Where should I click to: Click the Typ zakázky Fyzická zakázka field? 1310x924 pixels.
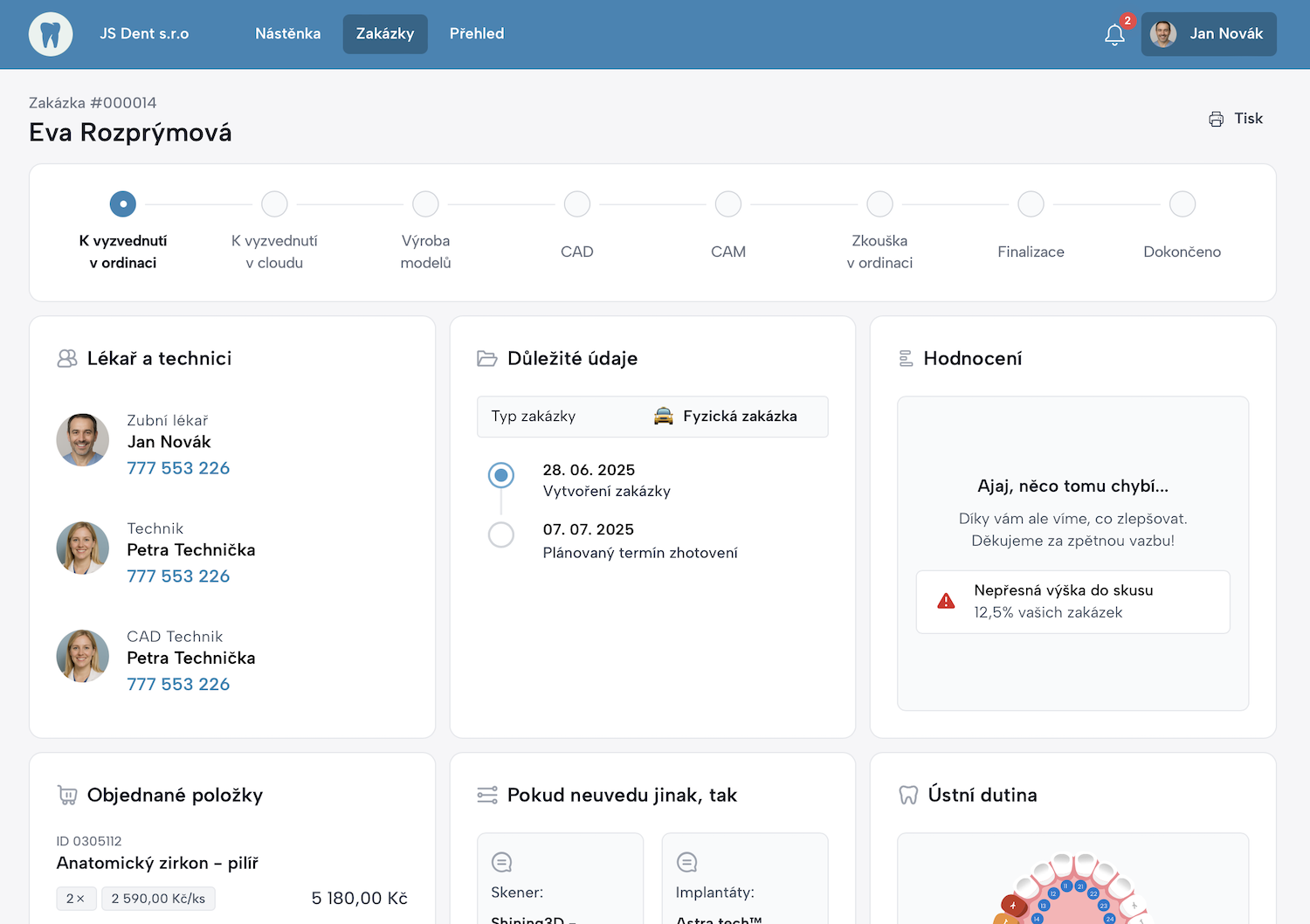[x=652, y=417]
